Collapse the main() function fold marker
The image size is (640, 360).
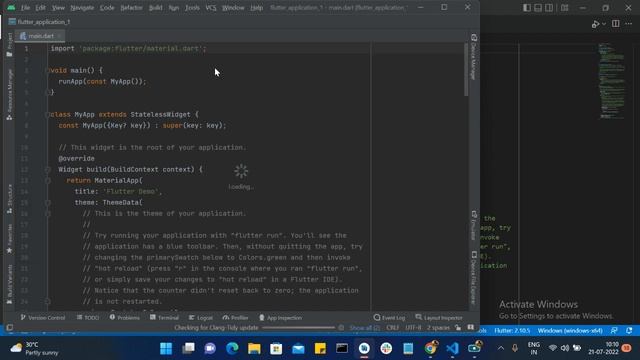coord(48,71)
